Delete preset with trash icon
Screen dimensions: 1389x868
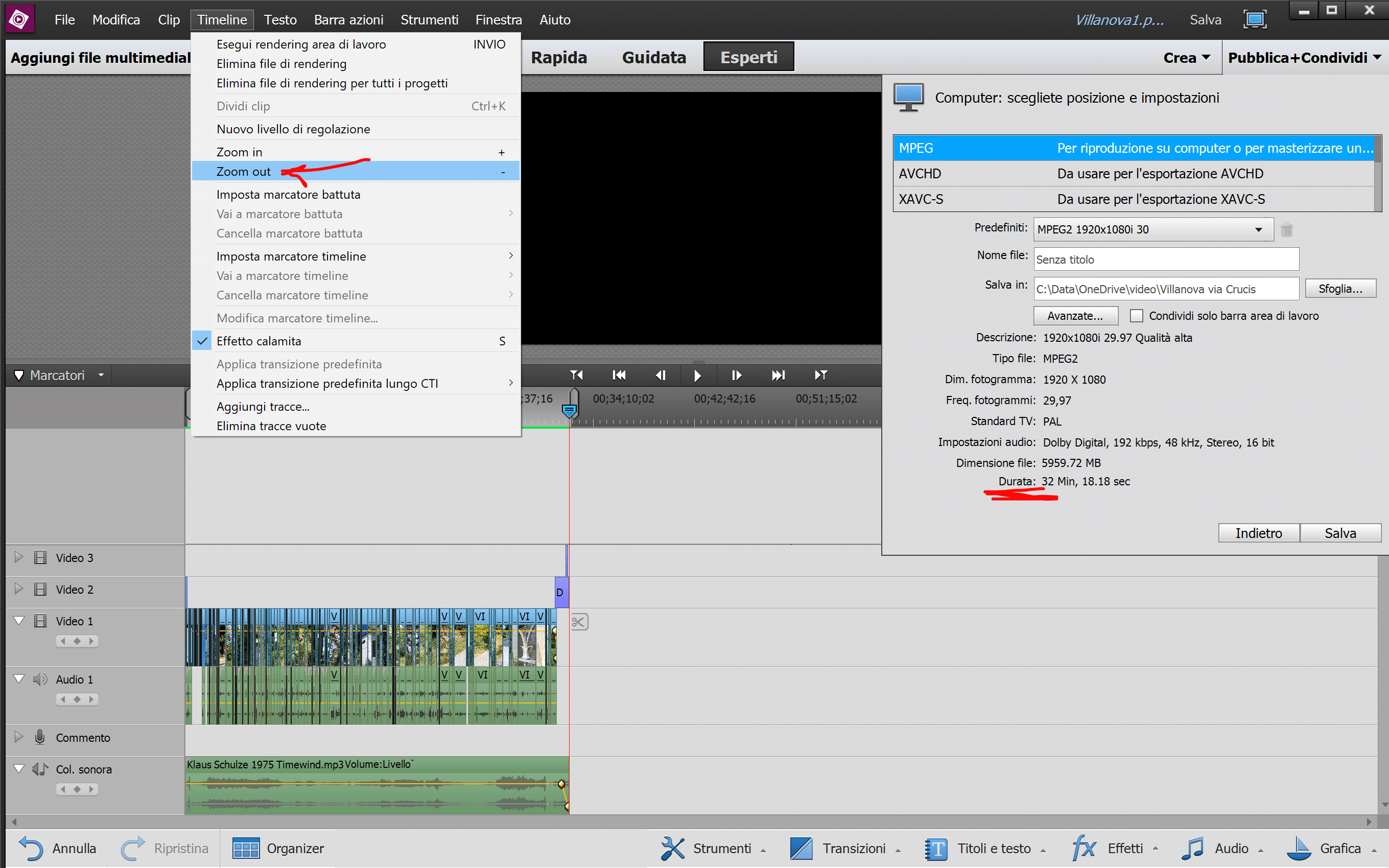coord(1286,229)
